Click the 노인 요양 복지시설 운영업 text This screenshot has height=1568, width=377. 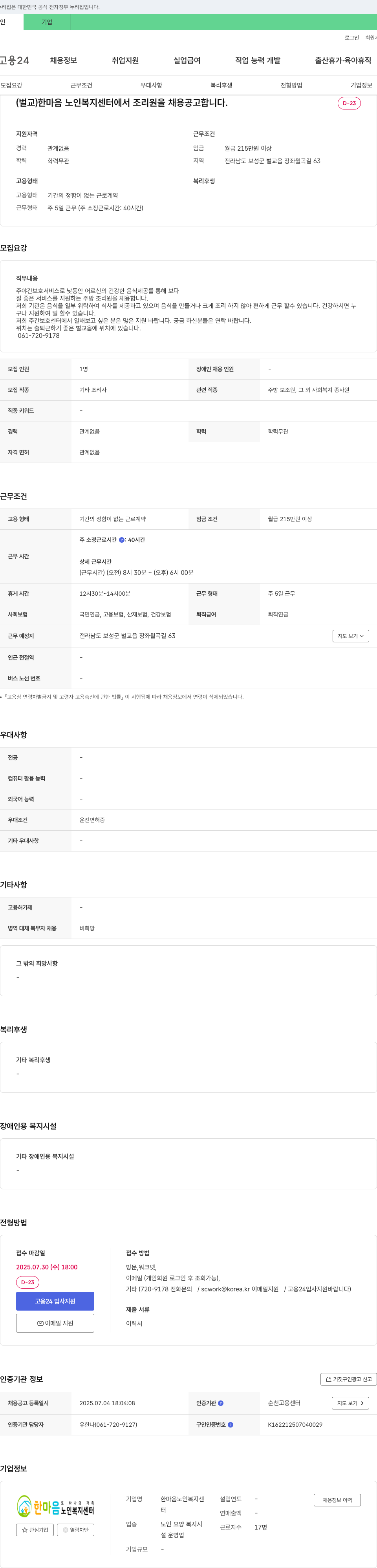(x=181, y=1530)
